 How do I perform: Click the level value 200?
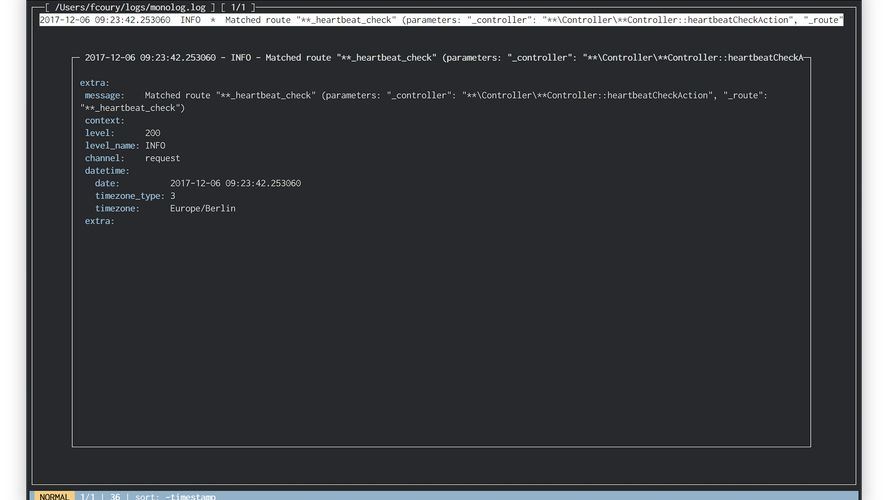point(153,133)
